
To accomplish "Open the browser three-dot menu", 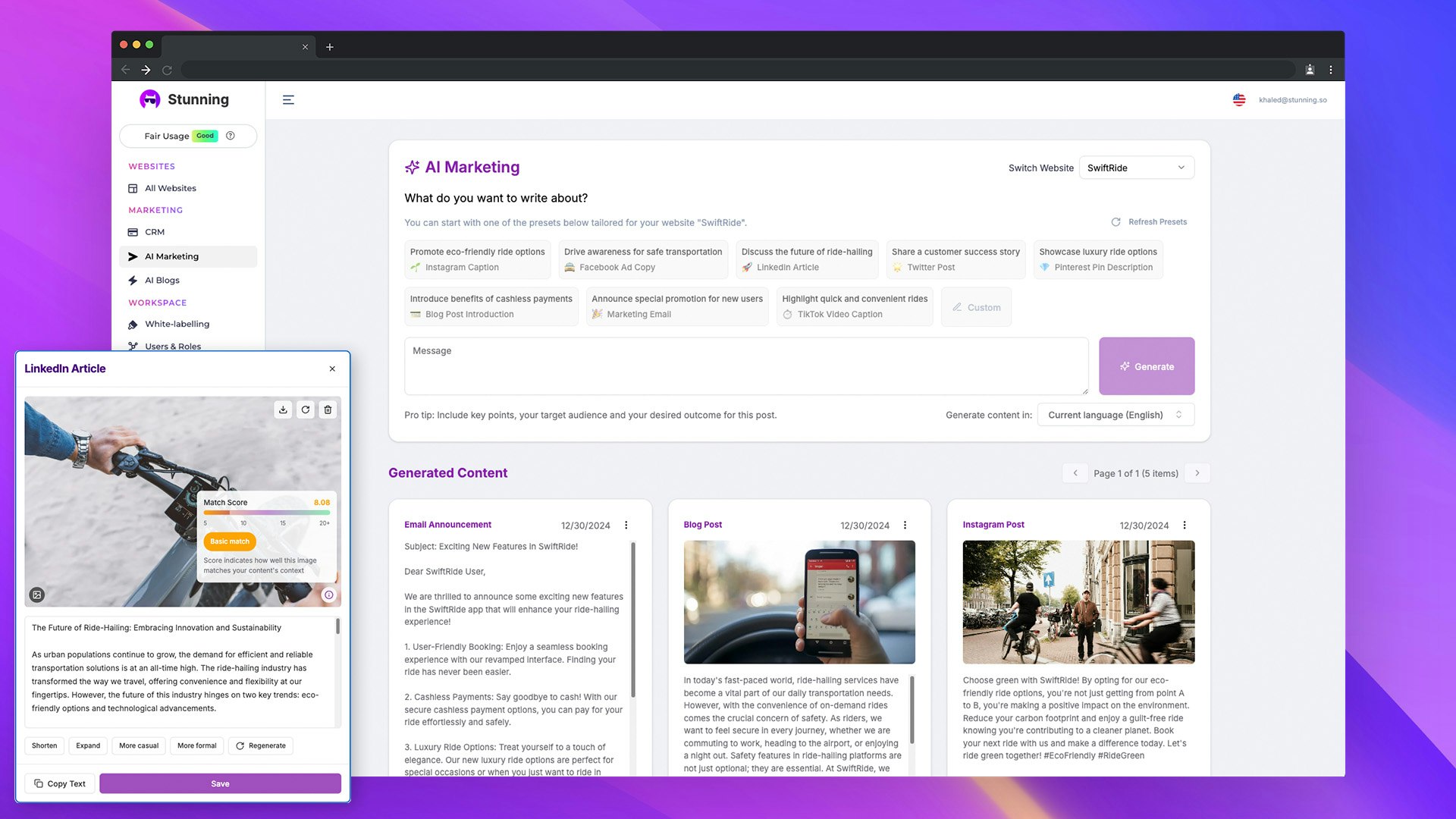I will point(1331,70).
